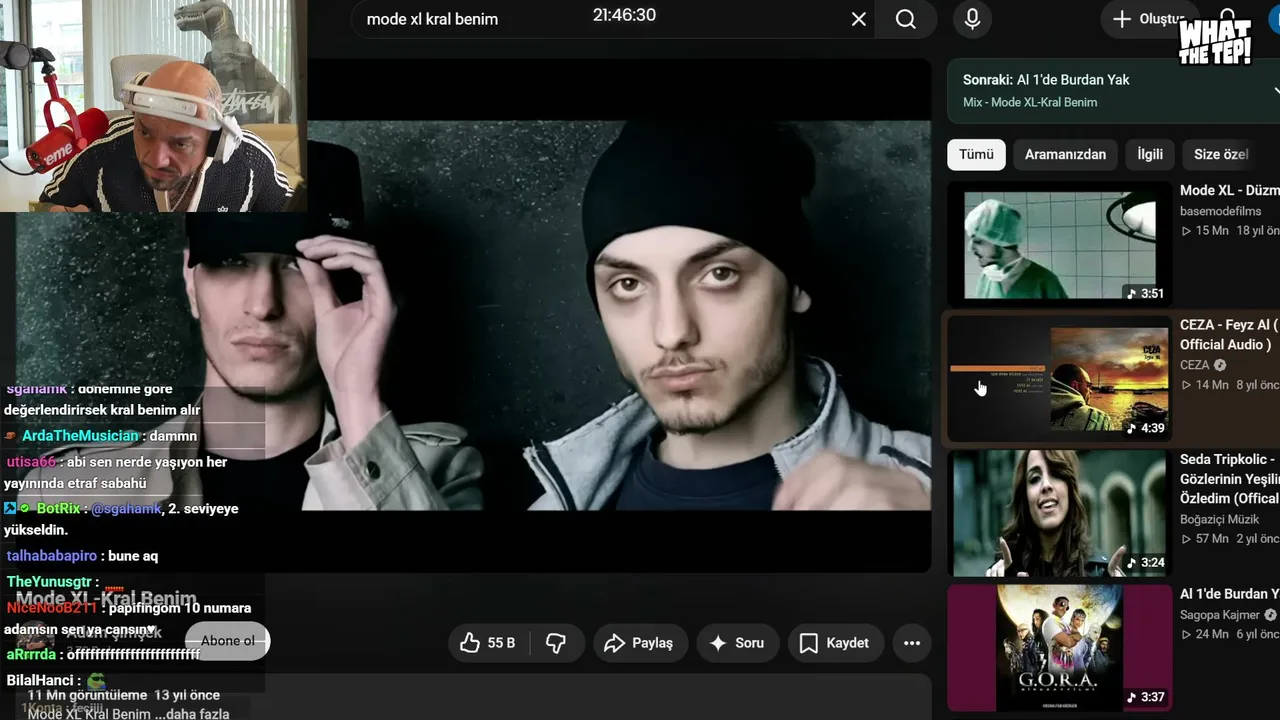Image resolution: width=1280 pixels, height=720 pixels.
Task: Visit the basemodefilms channel name
Action: (x=1221, y=211)
